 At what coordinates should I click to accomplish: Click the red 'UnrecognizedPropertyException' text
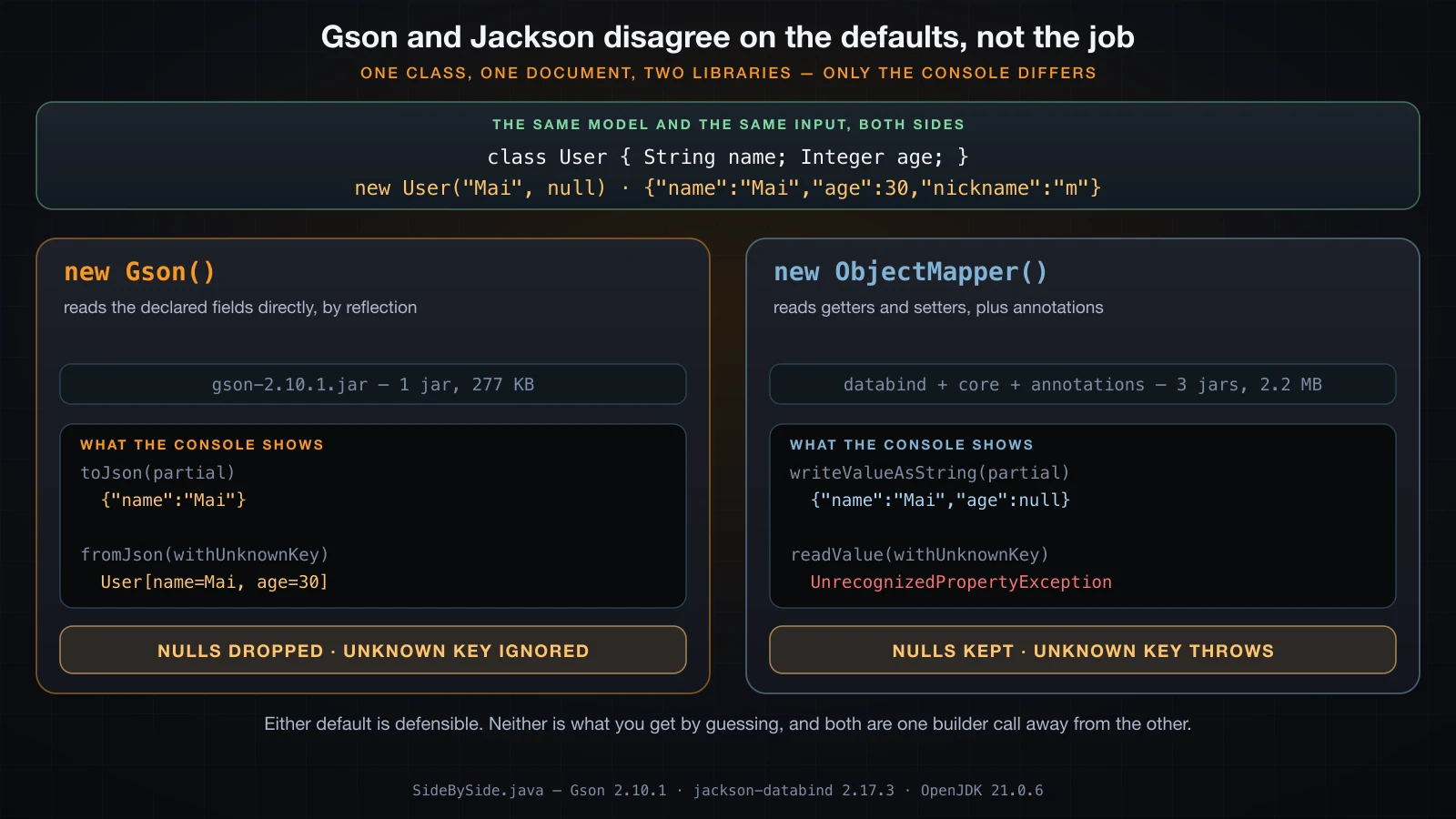961,582
